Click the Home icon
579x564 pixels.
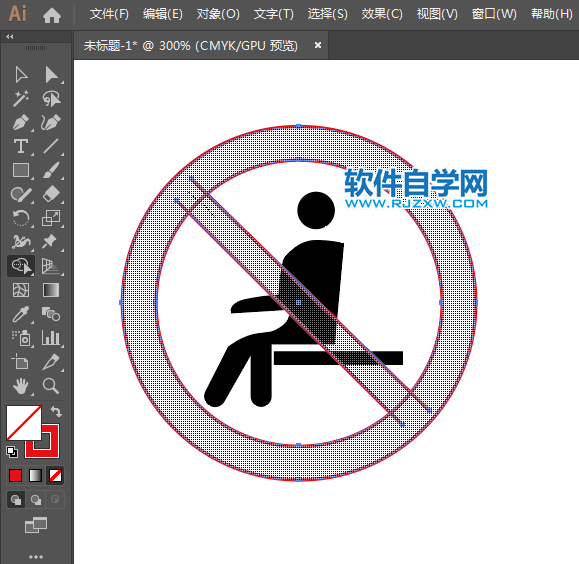pos(52,16)
